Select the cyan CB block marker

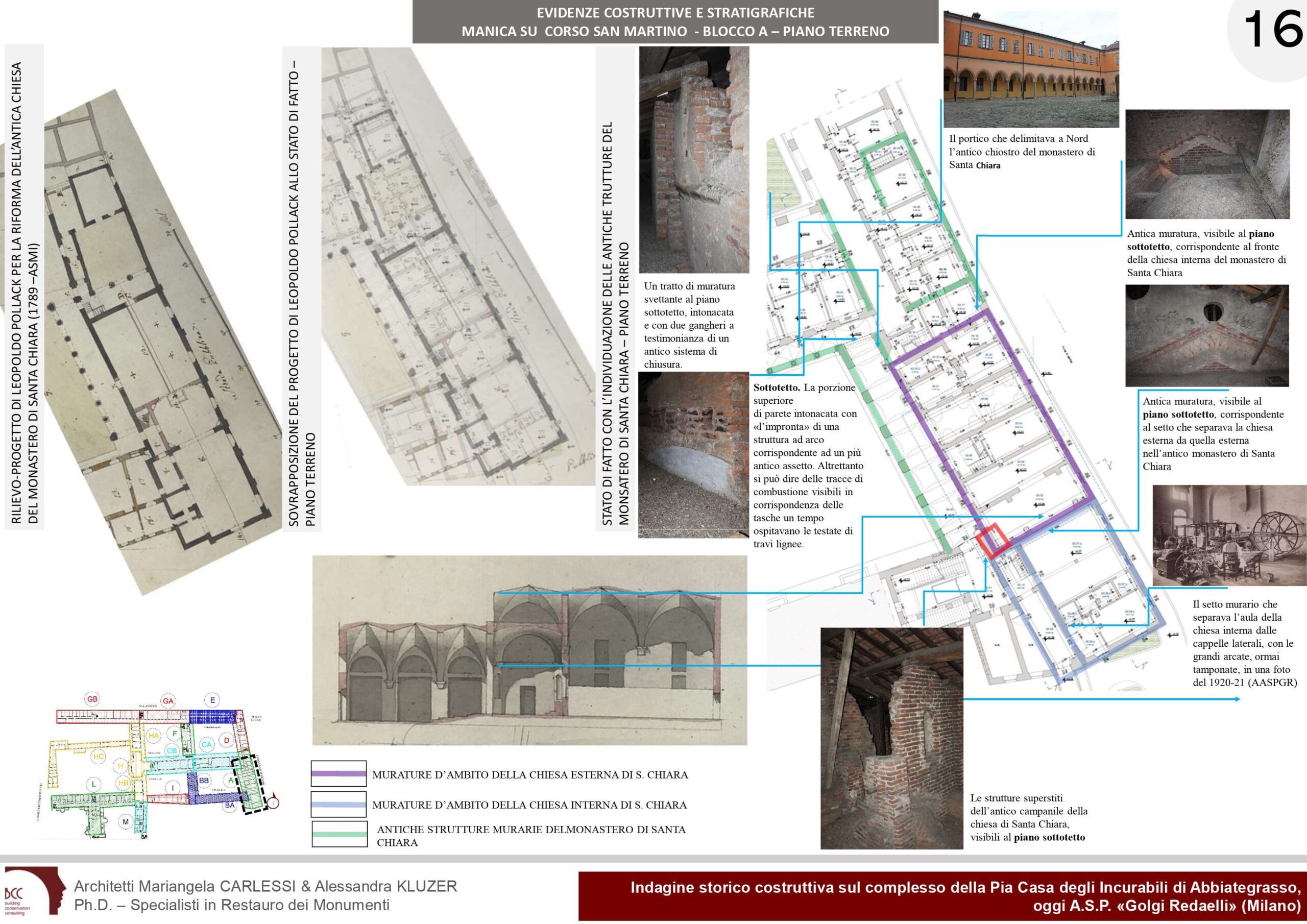pos(172,750)
